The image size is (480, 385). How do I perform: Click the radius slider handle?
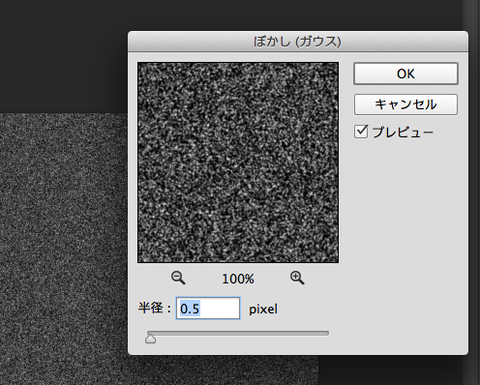point(150,339)
